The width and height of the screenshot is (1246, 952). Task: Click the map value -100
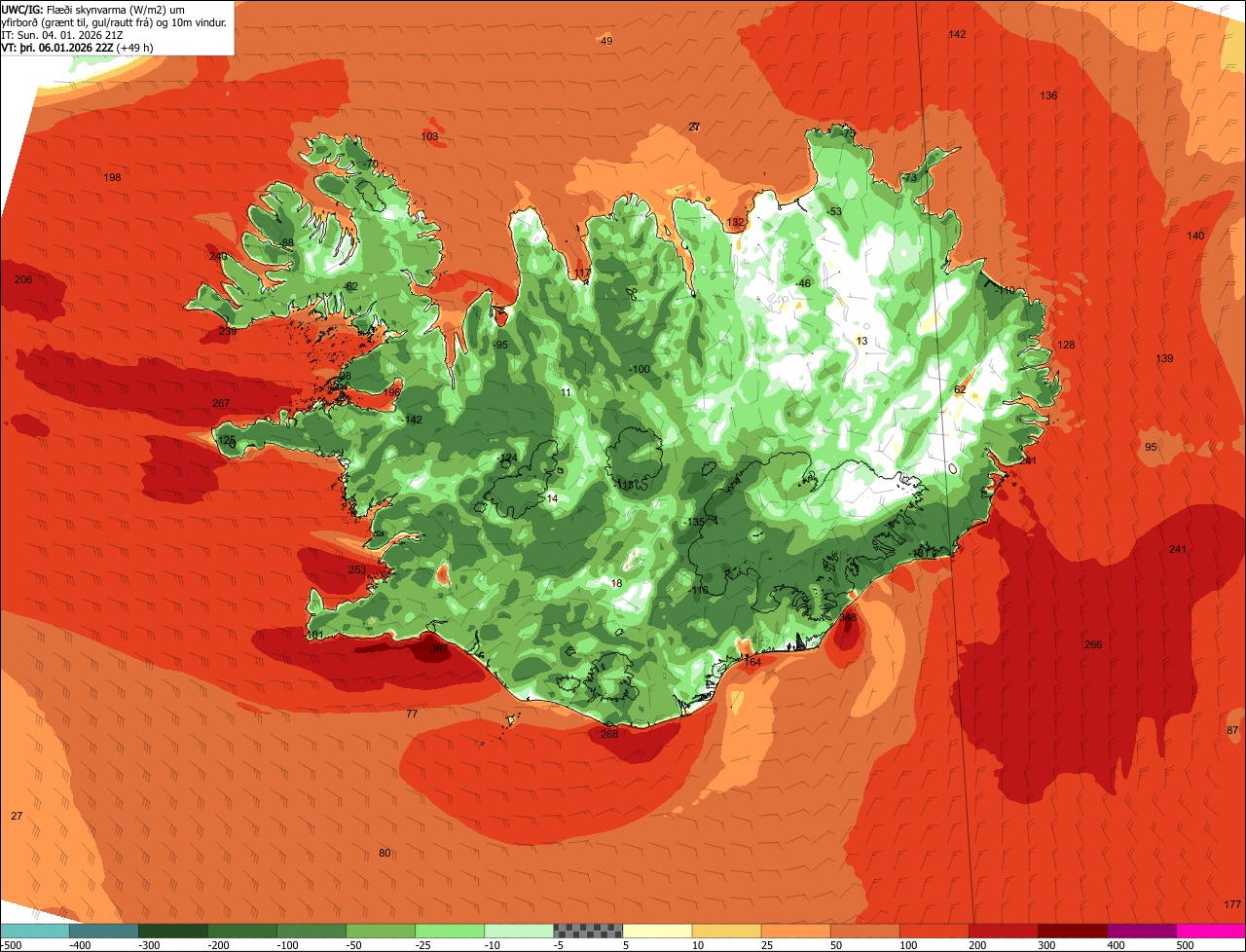[x=640, y=369]
